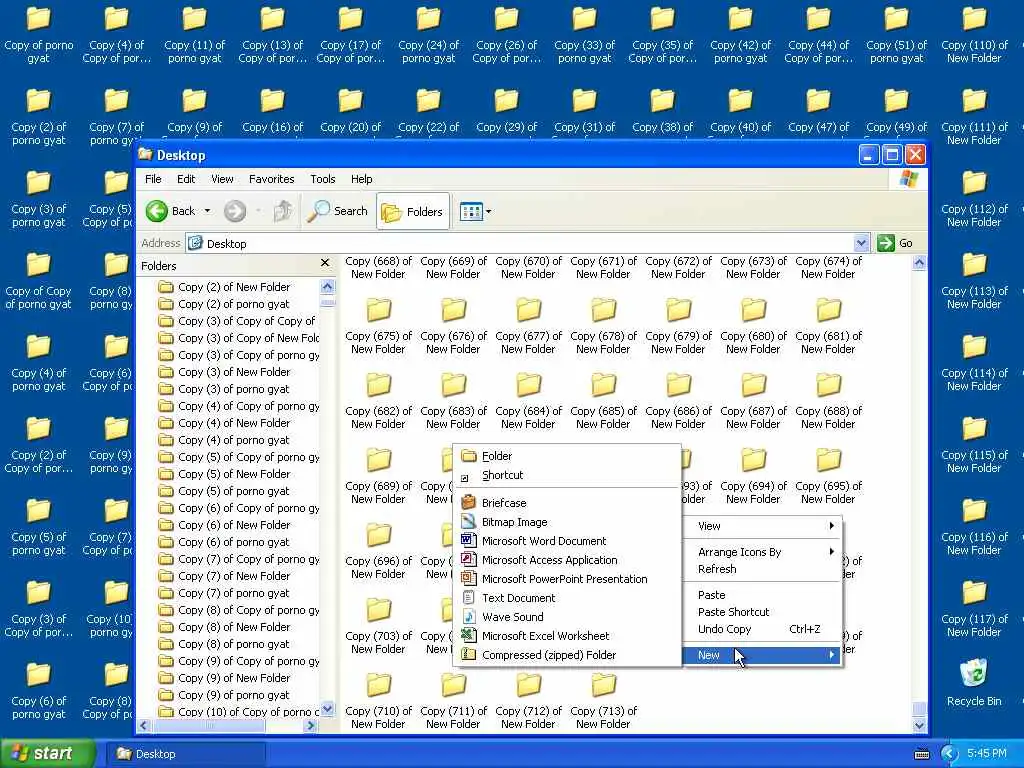Click file list scroll down arrow
Viewport: 1024px width, 768px height.
click(x=919, y=725)
